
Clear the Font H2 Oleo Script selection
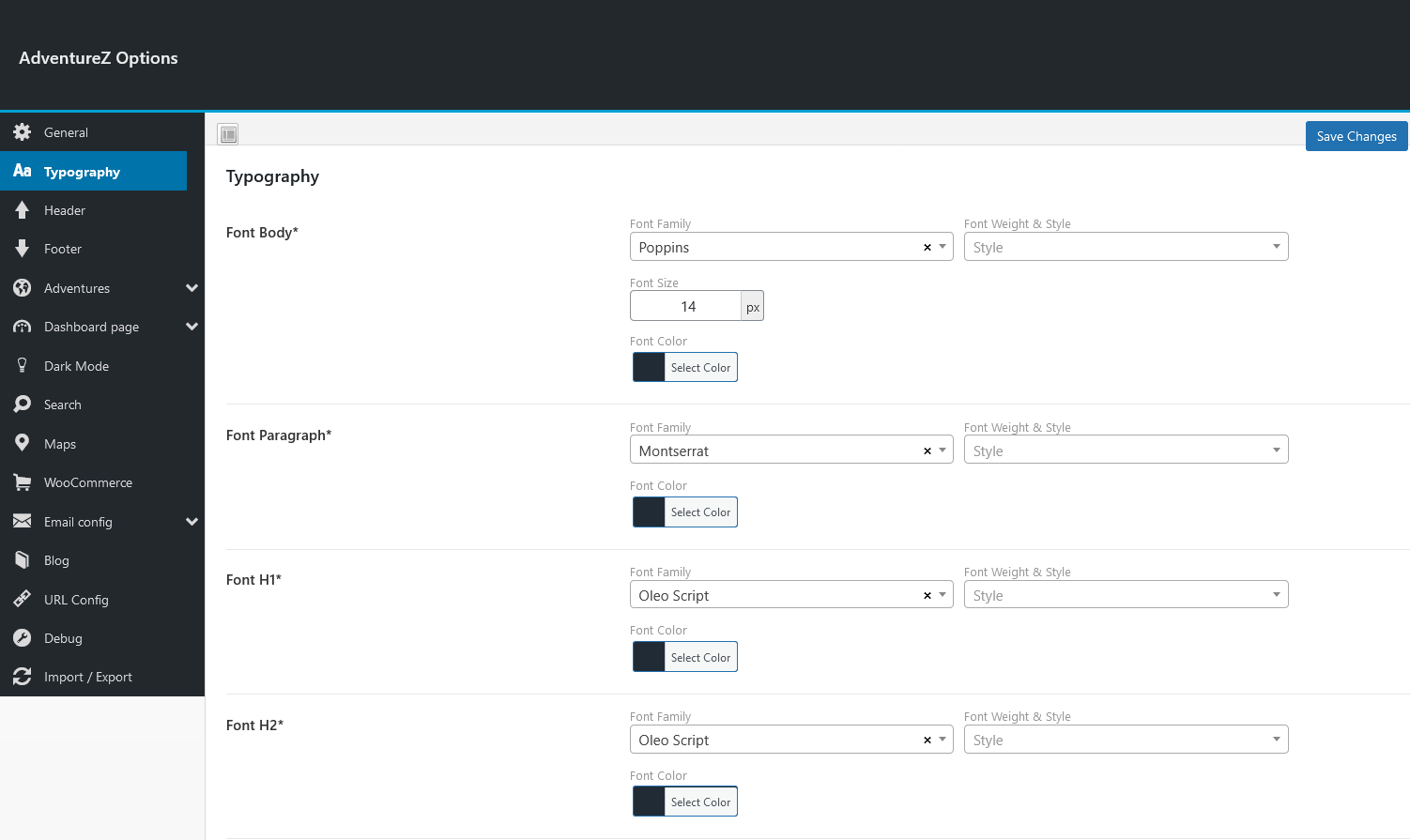point(927,741)
